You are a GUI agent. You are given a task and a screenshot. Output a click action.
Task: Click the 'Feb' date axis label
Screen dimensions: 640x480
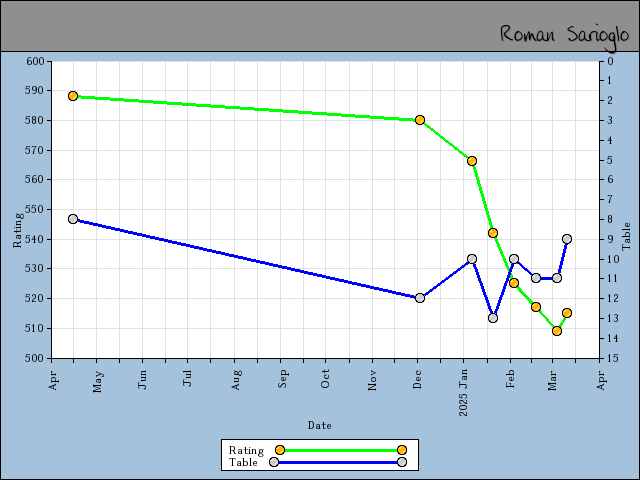pos(510,379)
